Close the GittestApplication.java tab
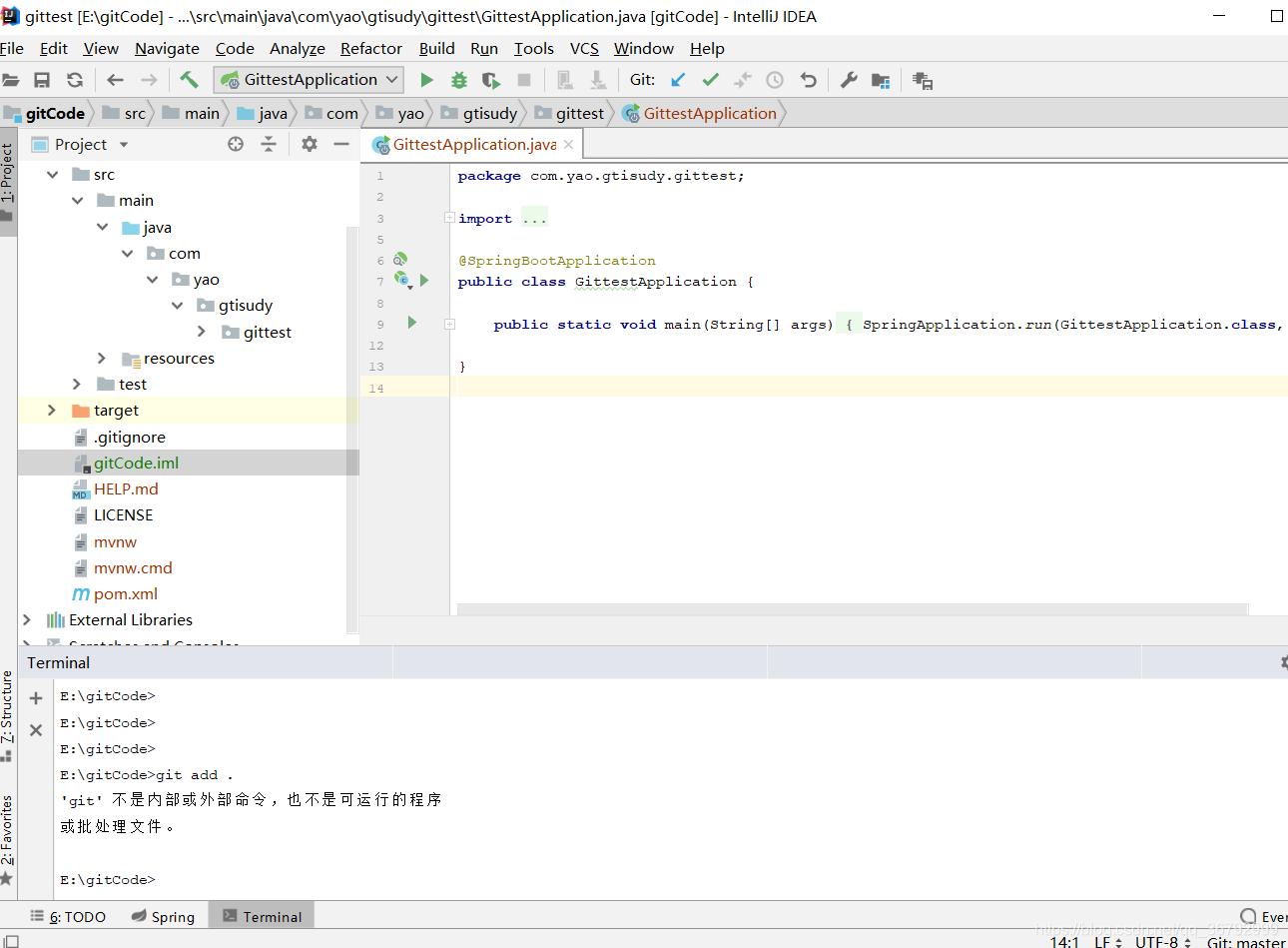Screen dimensions: 1288x948 [x=568, y=144]
